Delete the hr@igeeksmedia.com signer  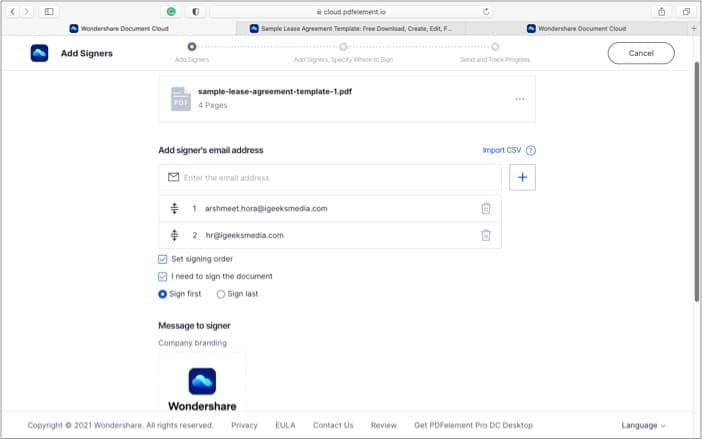[x=486, y=235]
